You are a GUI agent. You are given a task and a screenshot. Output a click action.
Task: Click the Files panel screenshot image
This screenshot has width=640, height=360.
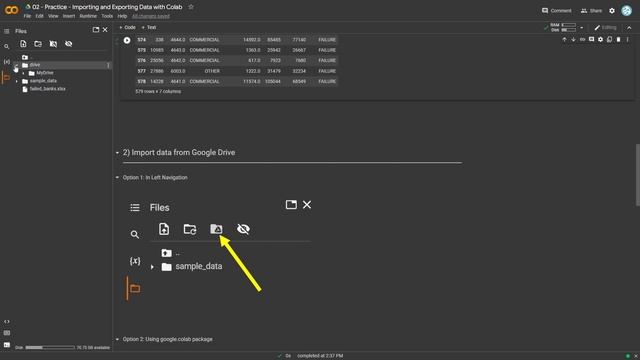(x=219, y=249)
